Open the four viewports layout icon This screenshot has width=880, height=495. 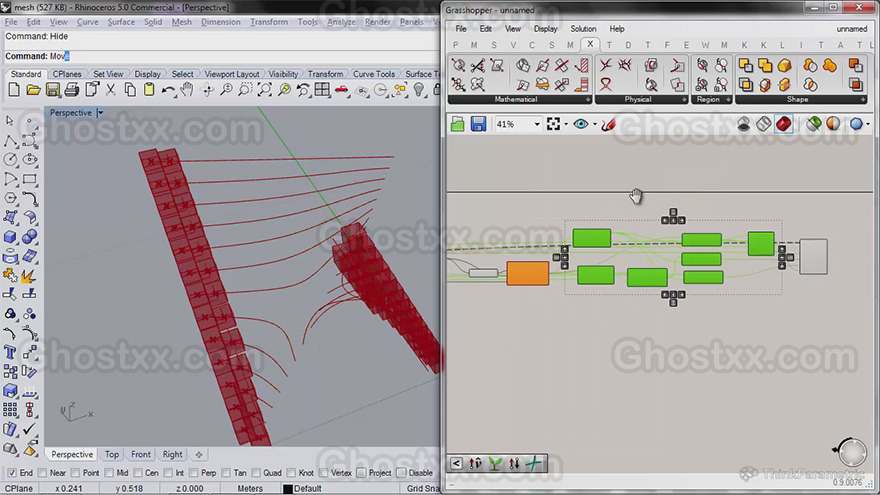pos(322,90)
